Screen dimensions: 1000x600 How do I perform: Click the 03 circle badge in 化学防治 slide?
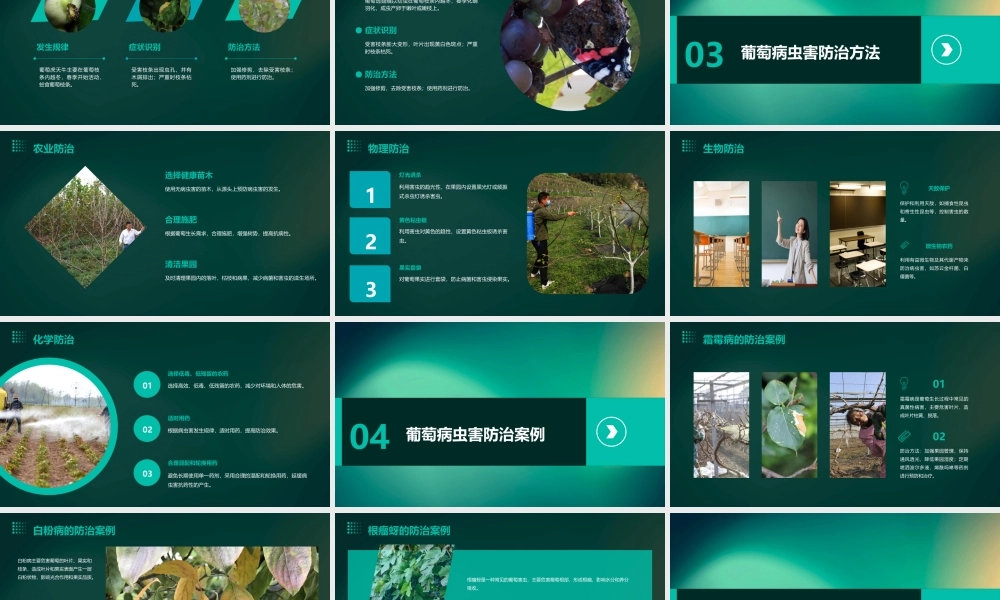pos(147,473)
